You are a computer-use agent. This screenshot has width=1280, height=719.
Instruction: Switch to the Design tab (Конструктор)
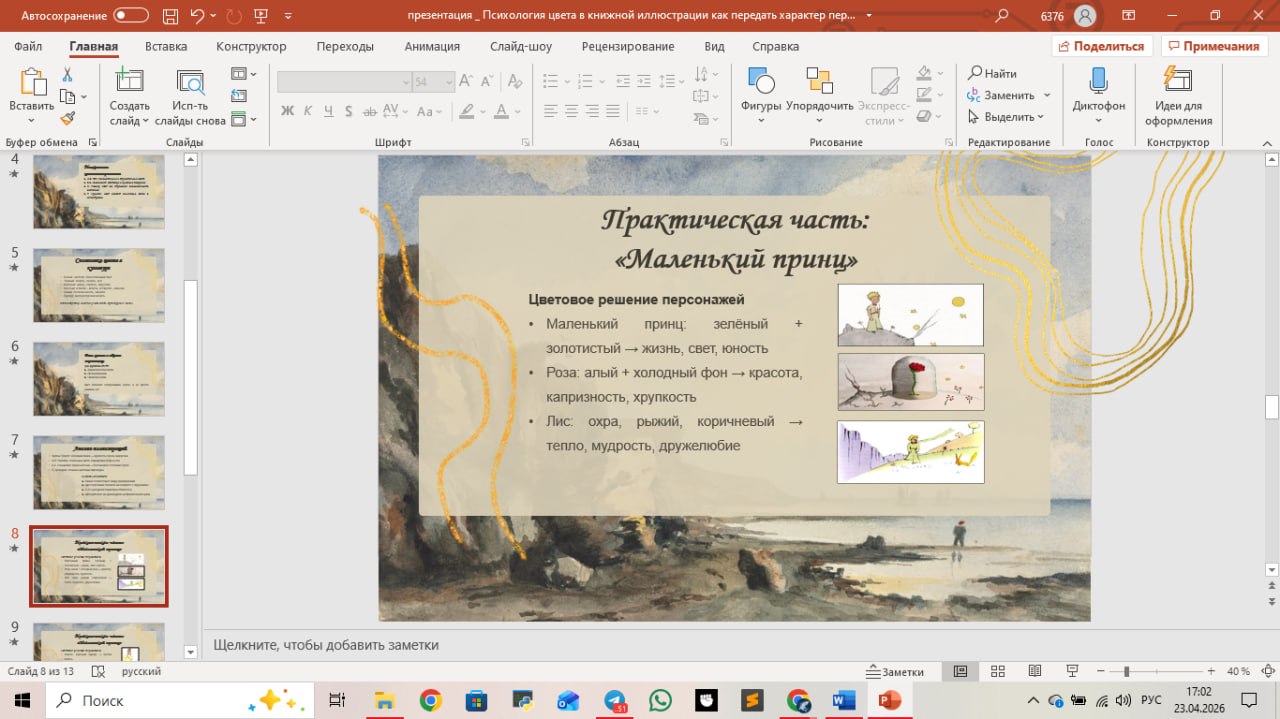coord(251,46)
